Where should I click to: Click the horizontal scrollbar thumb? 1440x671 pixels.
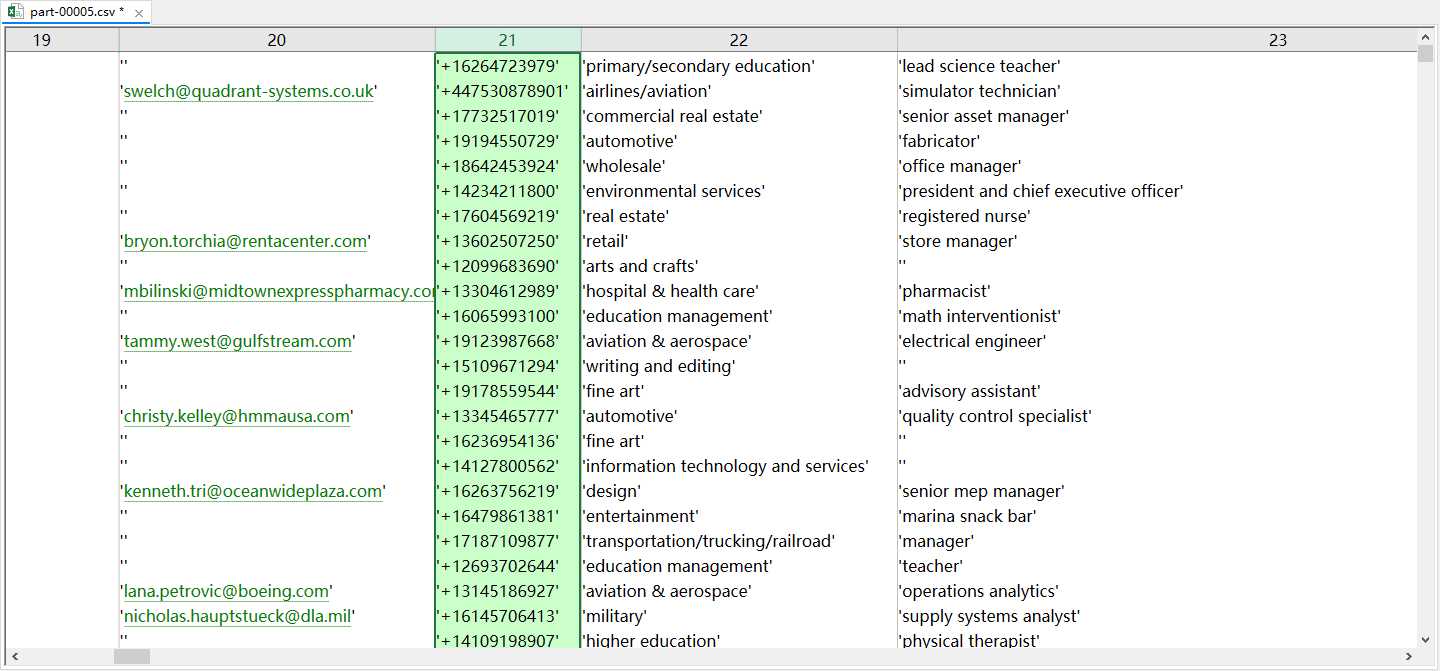[x=132, y=657]
